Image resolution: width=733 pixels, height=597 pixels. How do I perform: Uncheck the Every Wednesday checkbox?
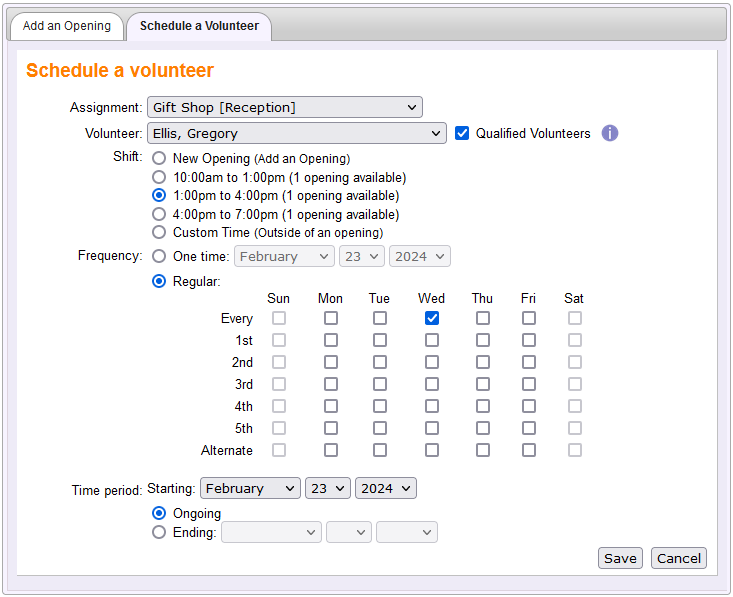pos(432,318)
